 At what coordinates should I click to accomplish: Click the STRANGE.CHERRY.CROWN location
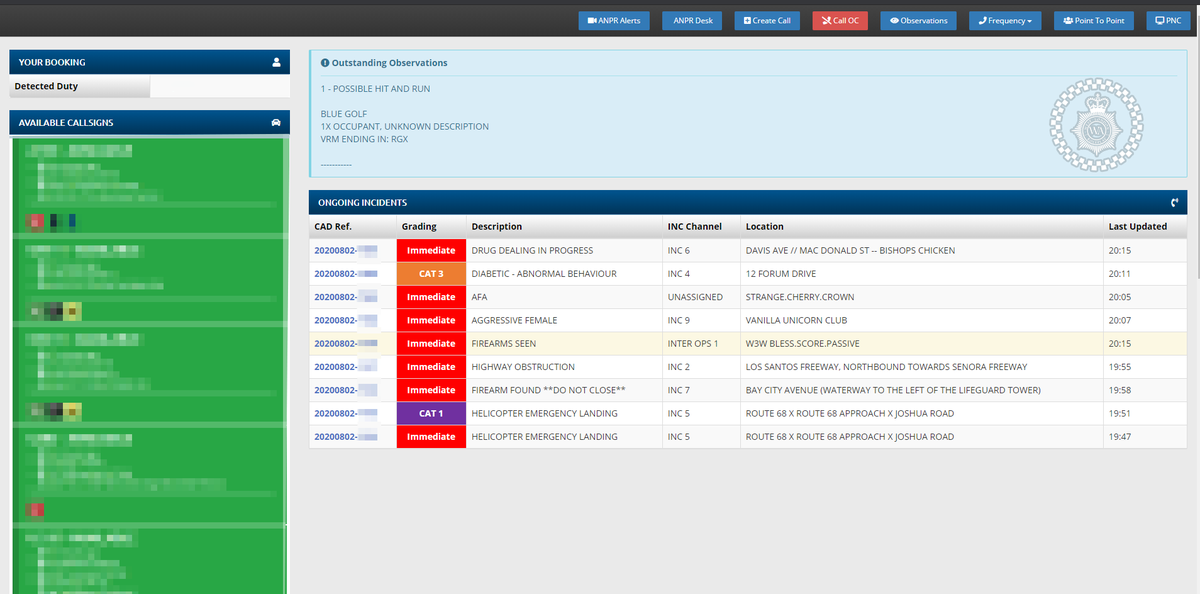pyautogui.click(x=800, y=297)
